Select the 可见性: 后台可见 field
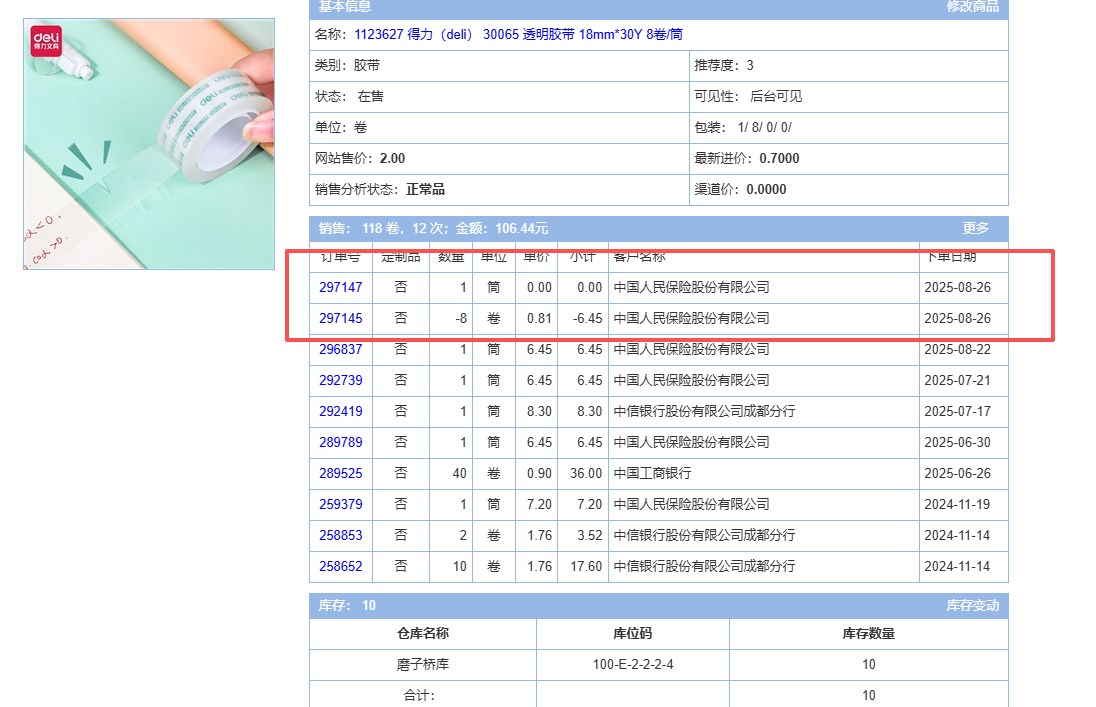1096x707 pixels. pos(849,97)
